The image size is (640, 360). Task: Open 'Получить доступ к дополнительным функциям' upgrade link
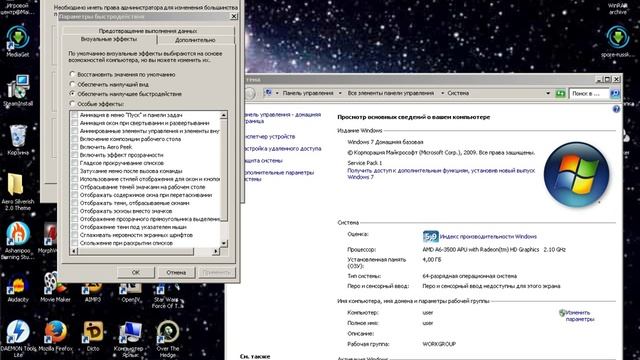441,174
